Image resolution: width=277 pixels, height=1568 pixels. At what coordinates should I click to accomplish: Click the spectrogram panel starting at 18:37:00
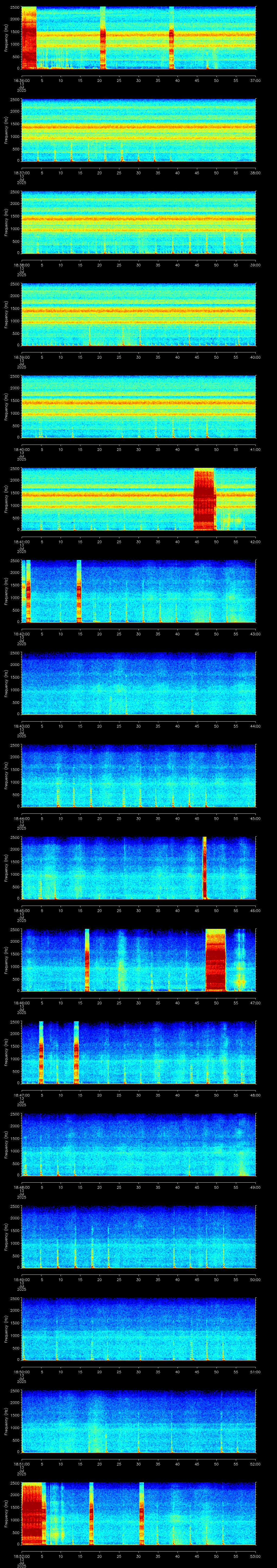coord(139,130)
